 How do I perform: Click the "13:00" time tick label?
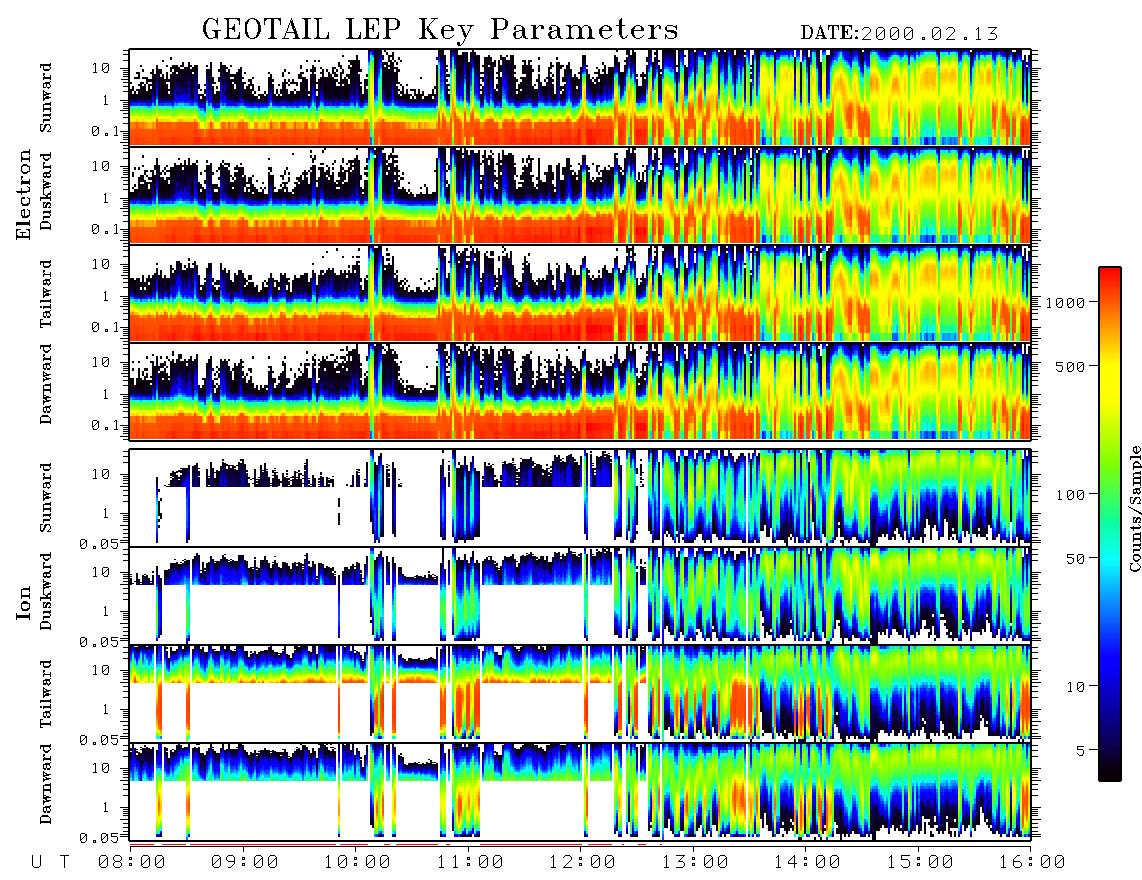[695, 863]
